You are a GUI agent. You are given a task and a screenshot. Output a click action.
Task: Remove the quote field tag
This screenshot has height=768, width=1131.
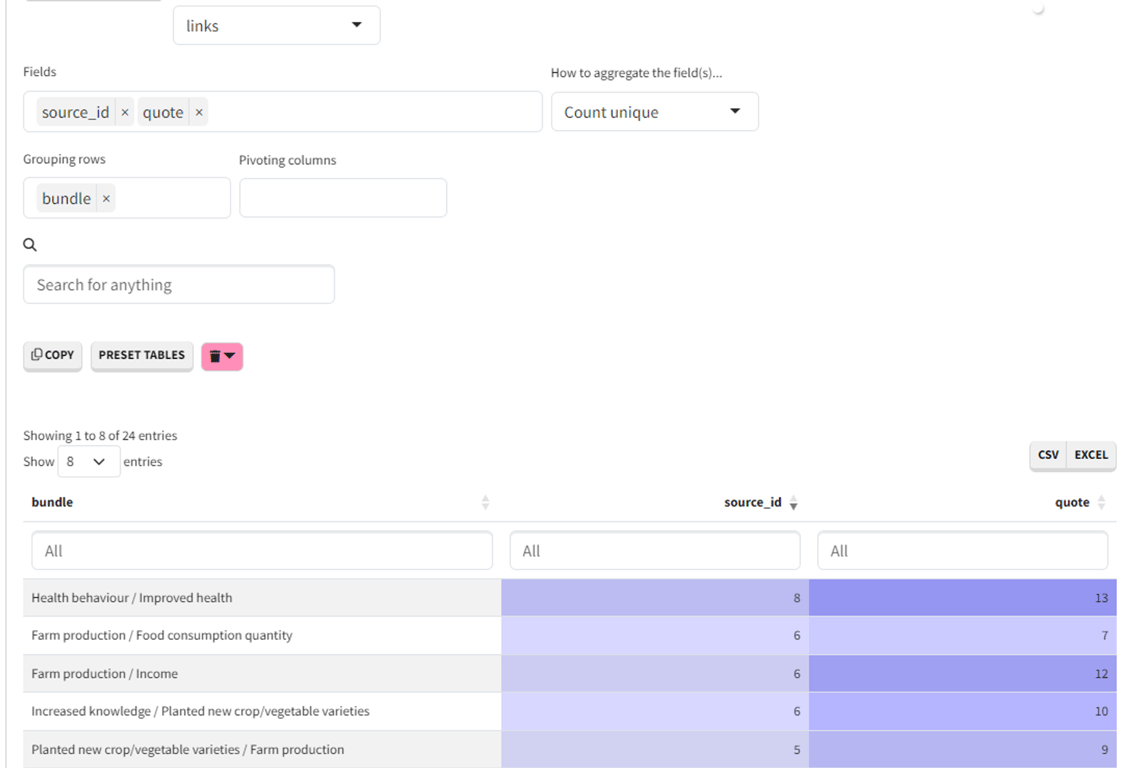[x=199, y=113]
